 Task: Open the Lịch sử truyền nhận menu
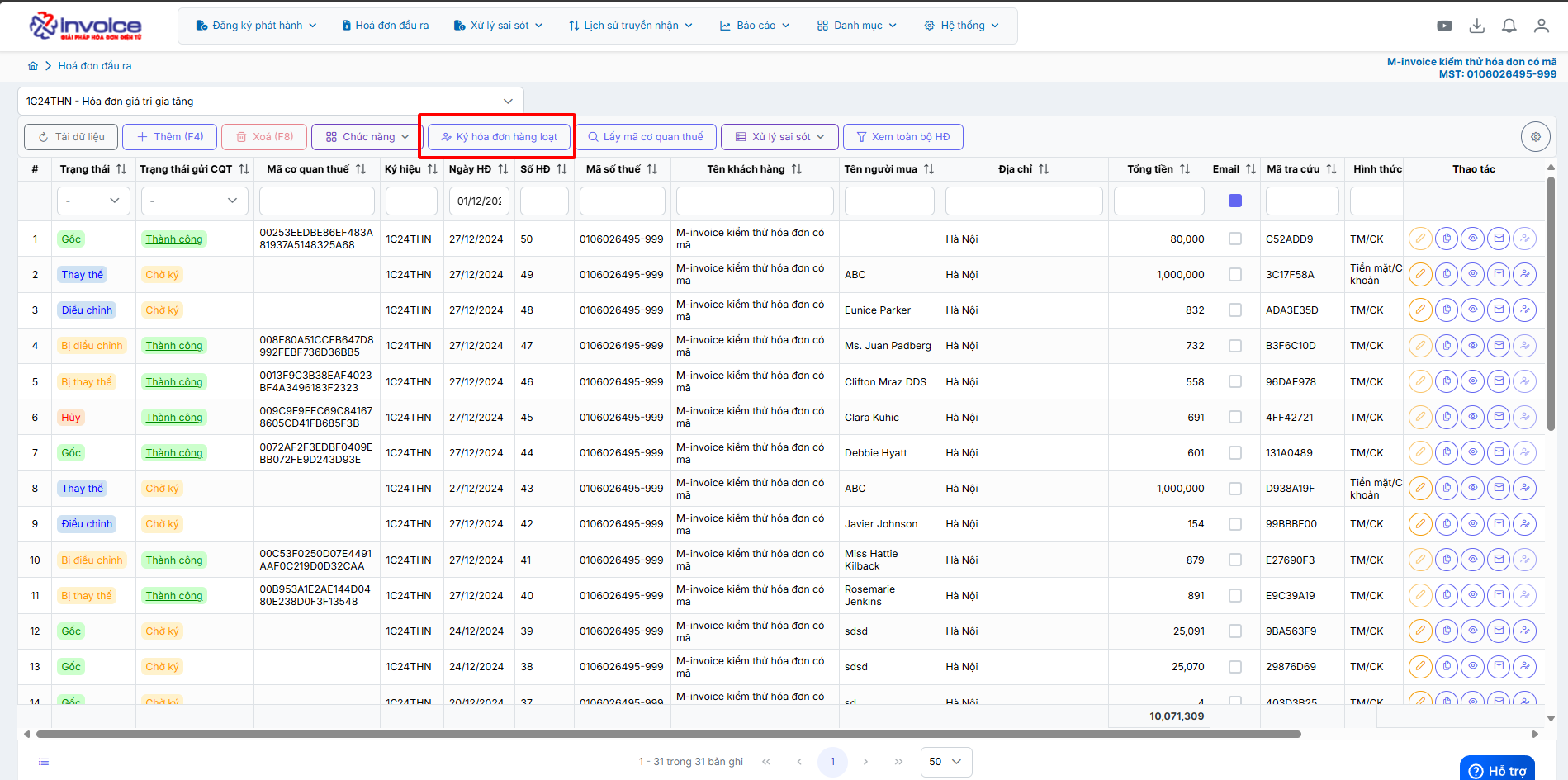(x=631, y=26)
